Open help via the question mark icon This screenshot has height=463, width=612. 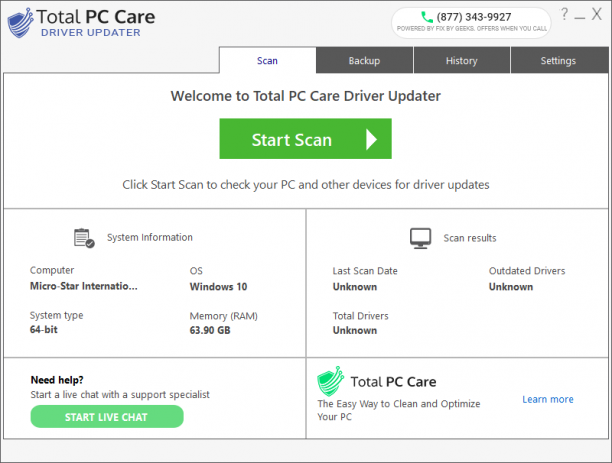(x=564, y=14)
